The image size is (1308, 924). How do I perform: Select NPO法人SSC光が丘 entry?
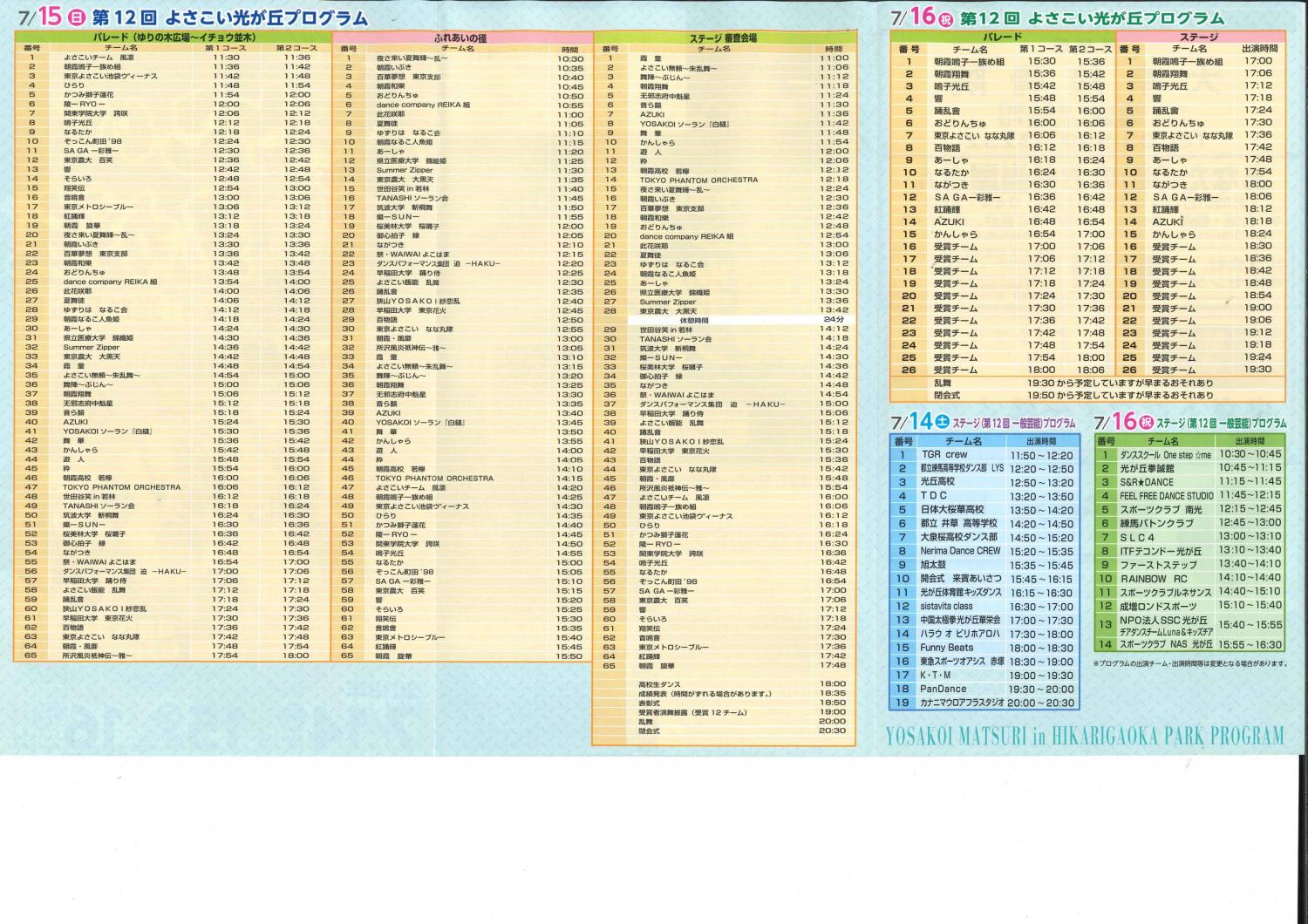[x=1163, y=620]
